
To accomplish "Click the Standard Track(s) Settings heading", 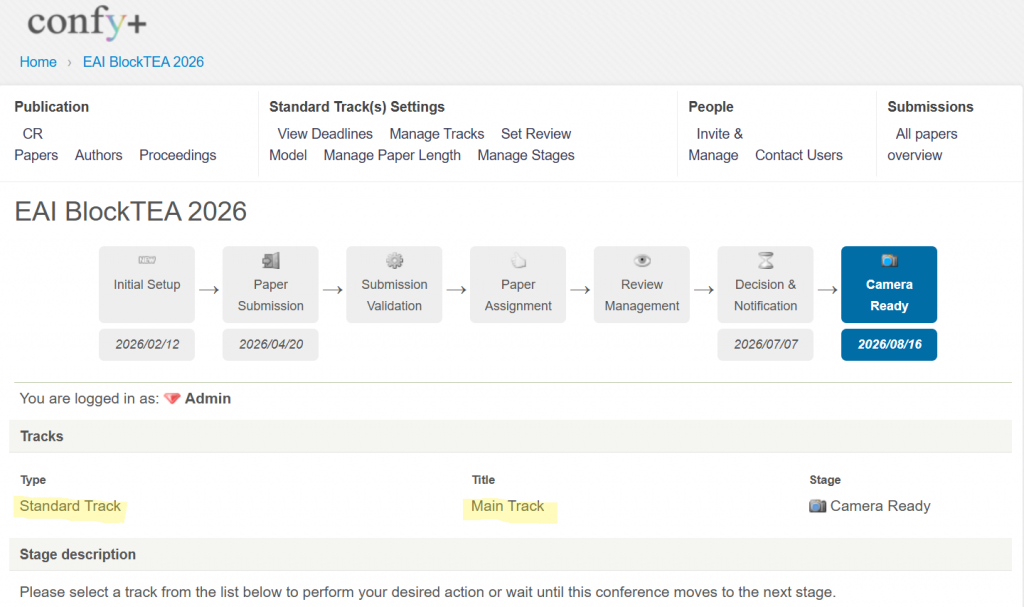I will click(x=357, y=107).
